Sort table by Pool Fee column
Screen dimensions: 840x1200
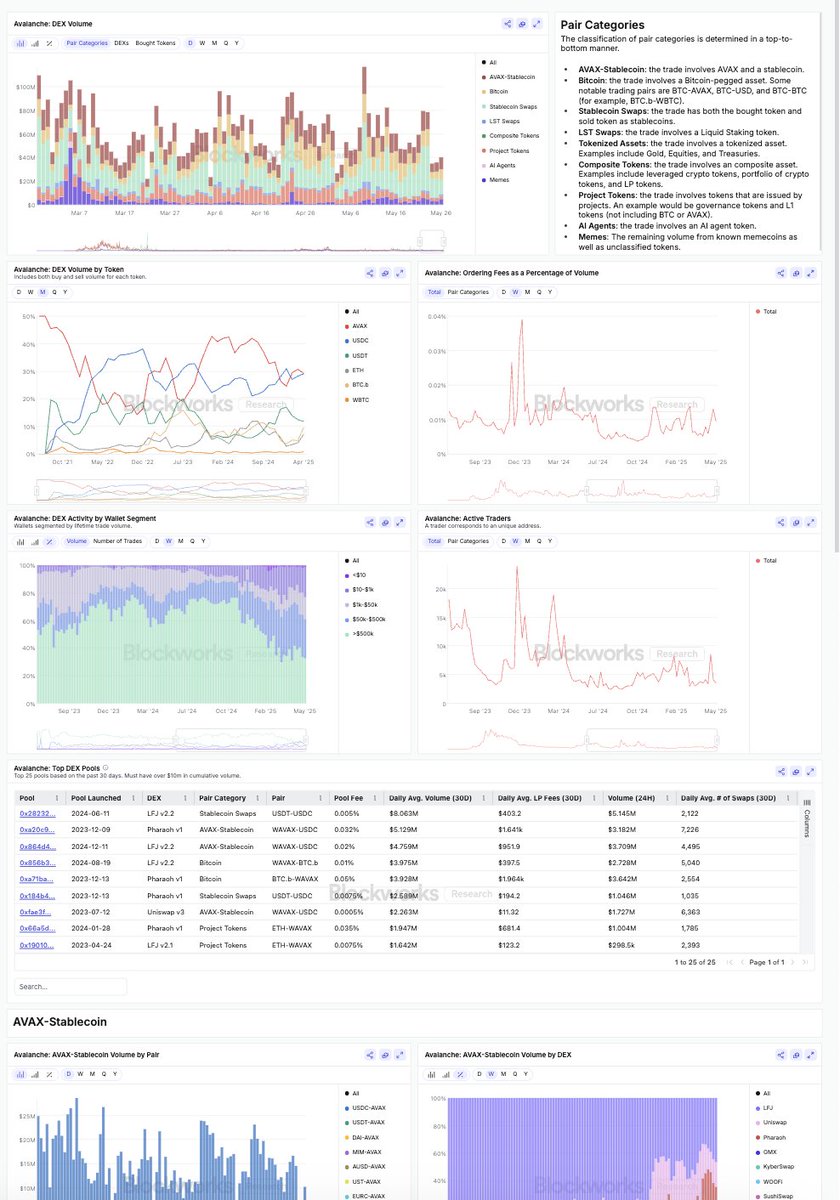coord(349,798)
